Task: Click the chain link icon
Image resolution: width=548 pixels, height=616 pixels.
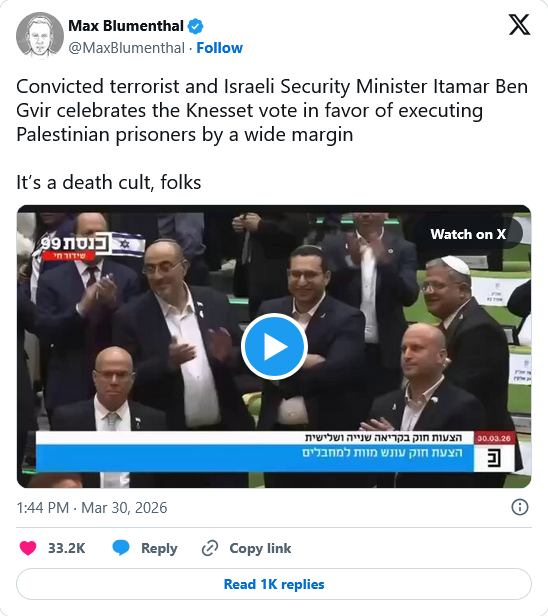Action: [x=210, y=548]
